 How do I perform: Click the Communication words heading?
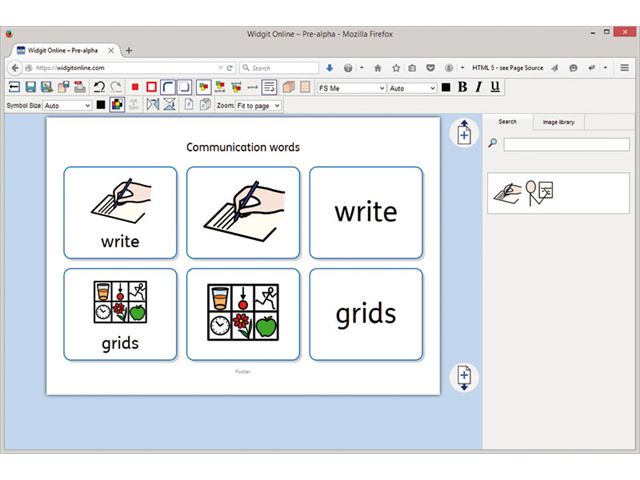(243, 147)
